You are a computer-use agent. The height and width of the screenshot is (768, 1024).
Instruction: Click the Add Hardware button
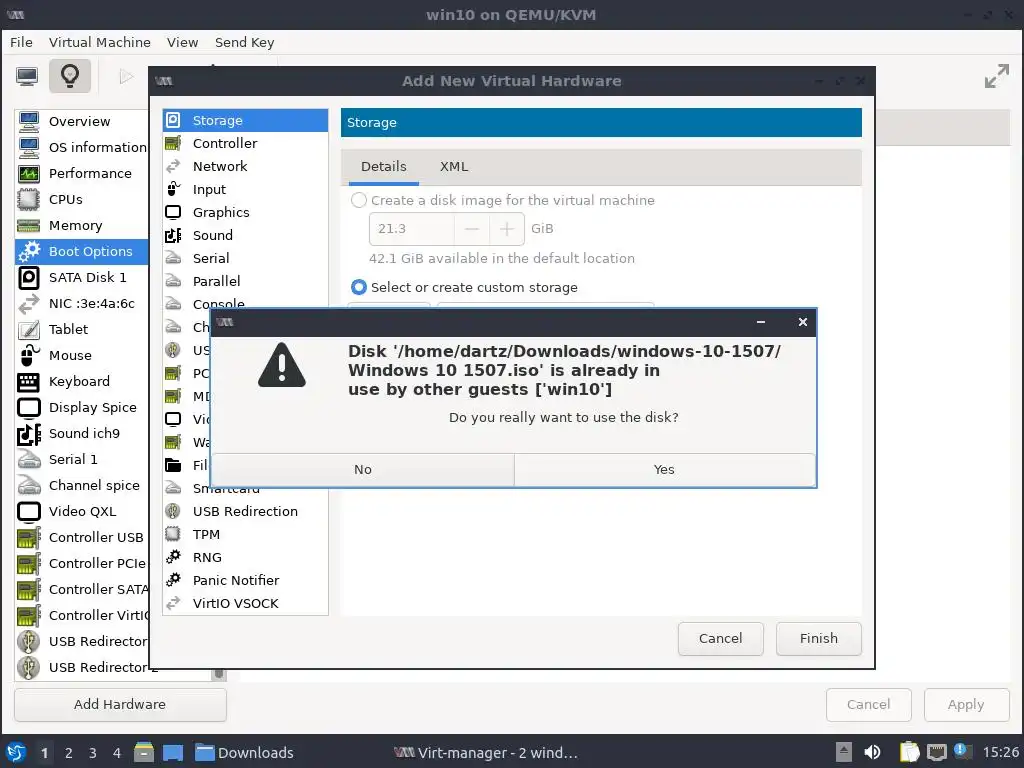click(120, 704)
